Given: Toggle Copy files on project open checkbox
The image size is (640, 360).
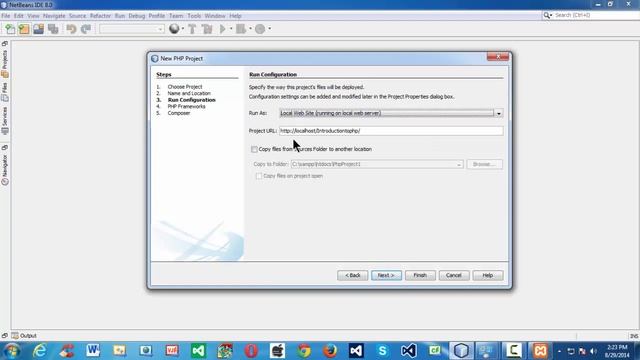Looking at the screenshot, I should (x=259, y=176).
